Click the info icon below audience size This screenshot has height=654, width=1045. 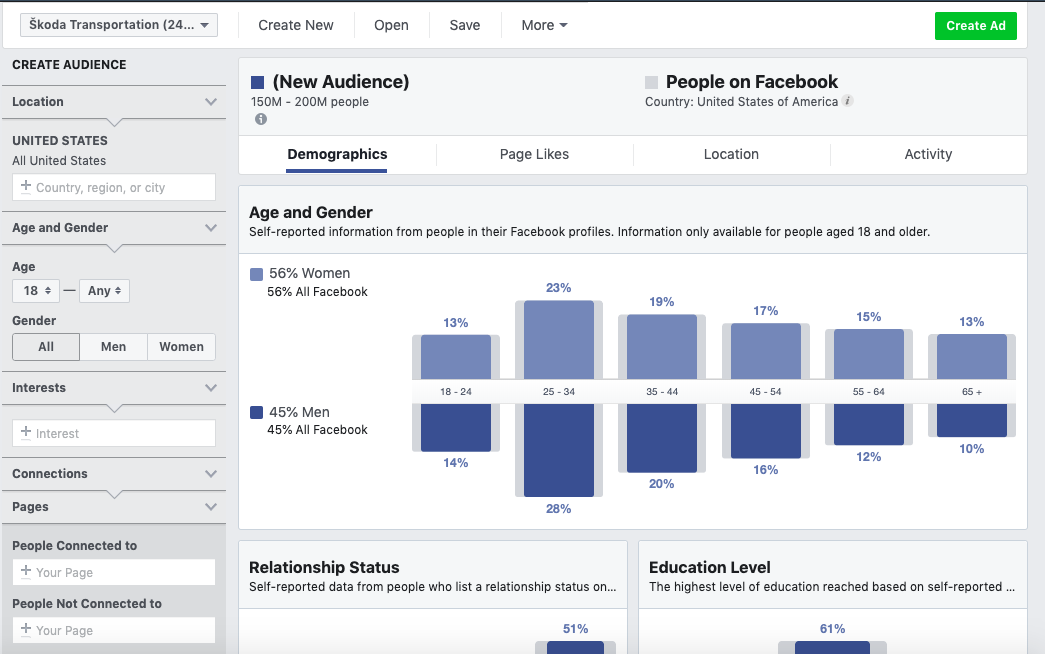[x=261, y=119]
